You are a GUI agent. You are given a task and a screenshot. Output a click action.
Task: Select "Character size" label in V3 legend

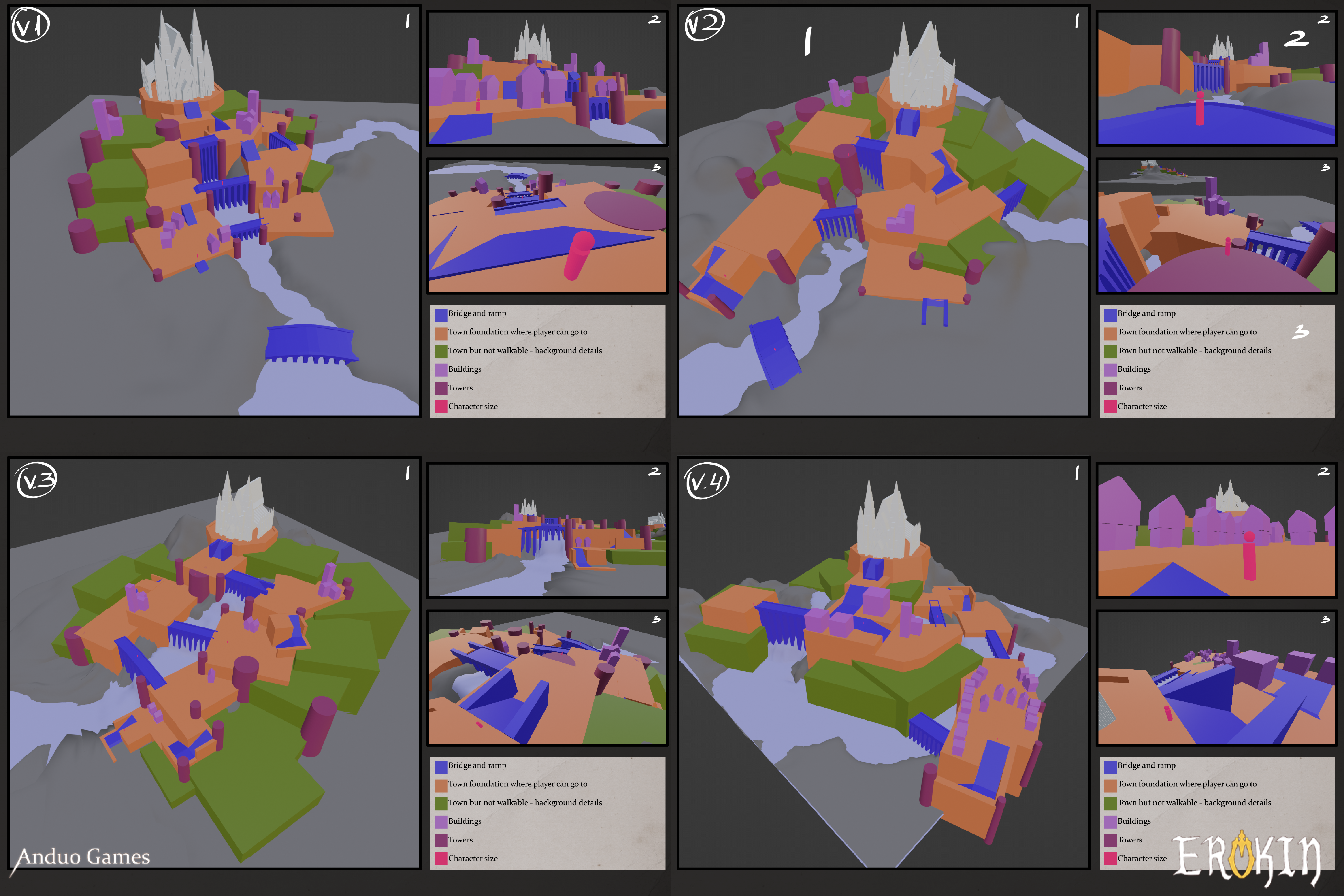pyautogui.click(x=473, y=858)
